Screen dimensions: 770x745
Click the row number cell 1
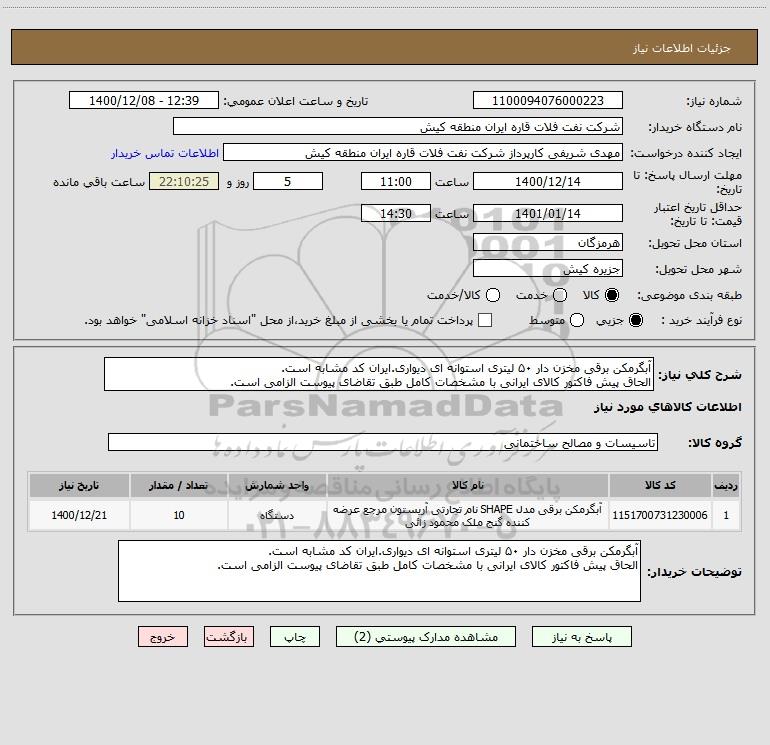tap(726, 515)
